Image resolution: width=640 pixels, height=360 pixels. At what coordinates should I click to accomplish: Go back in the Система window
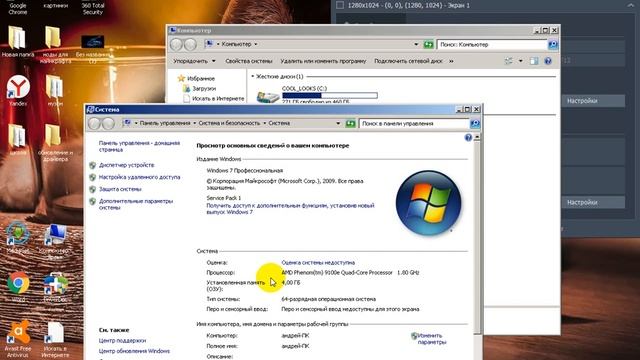[x=95, y=123]
